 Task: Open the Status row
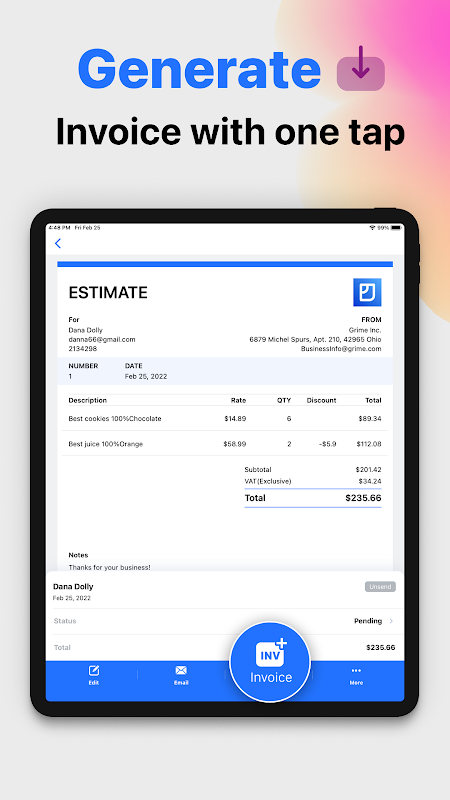click(224, 621)
